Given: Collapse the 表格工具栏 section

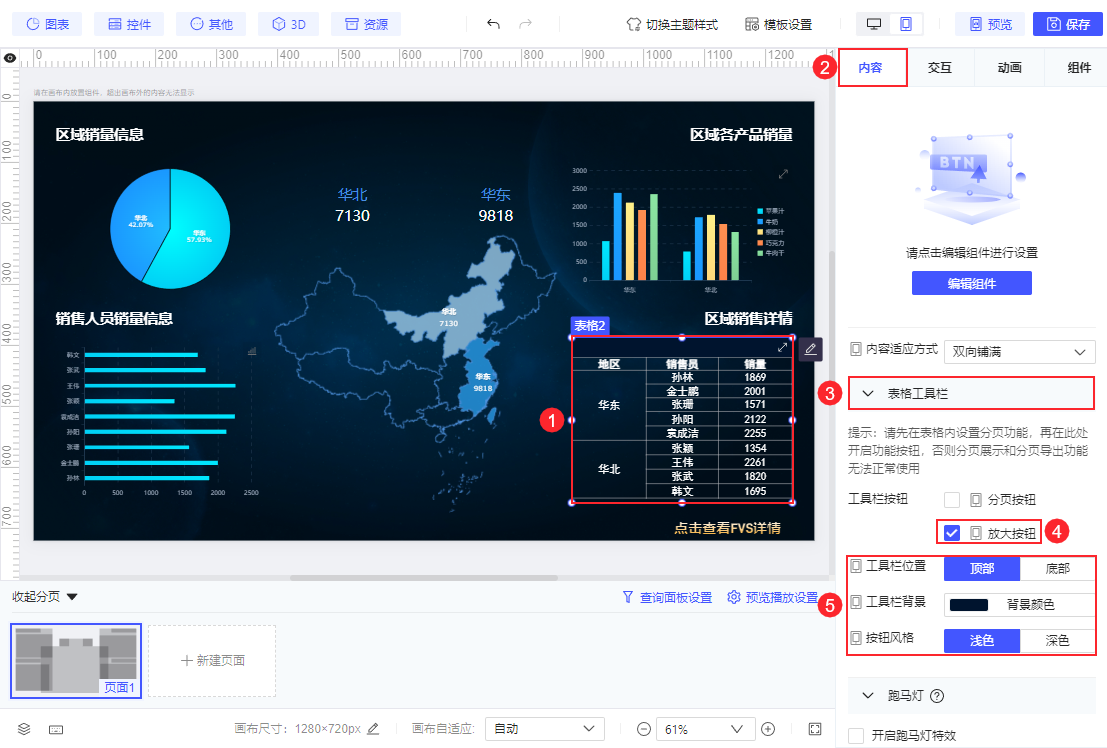Looking at the screenshot, I should 868,394.
